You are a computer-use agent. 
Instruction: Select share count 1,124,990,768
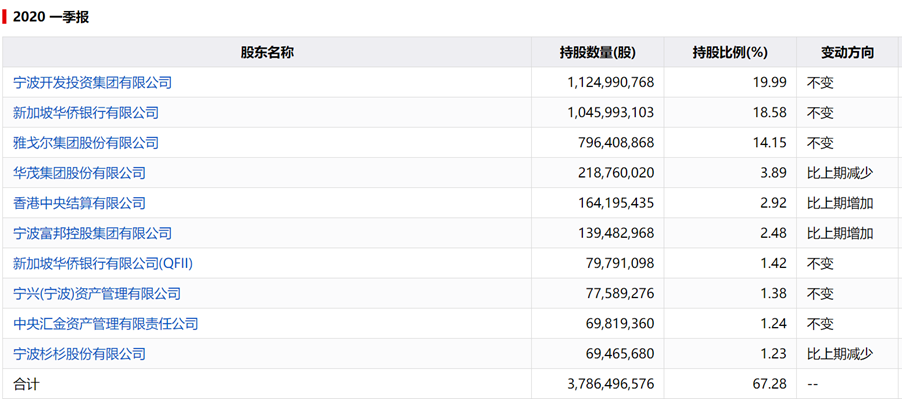tap(610, 83)
